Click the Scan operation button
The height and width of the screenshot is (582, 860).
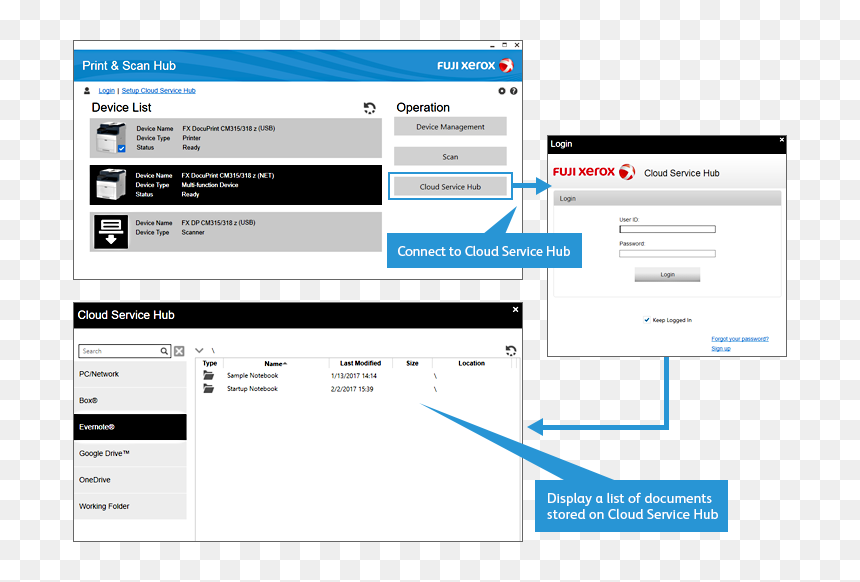click(x=450, y=156)
